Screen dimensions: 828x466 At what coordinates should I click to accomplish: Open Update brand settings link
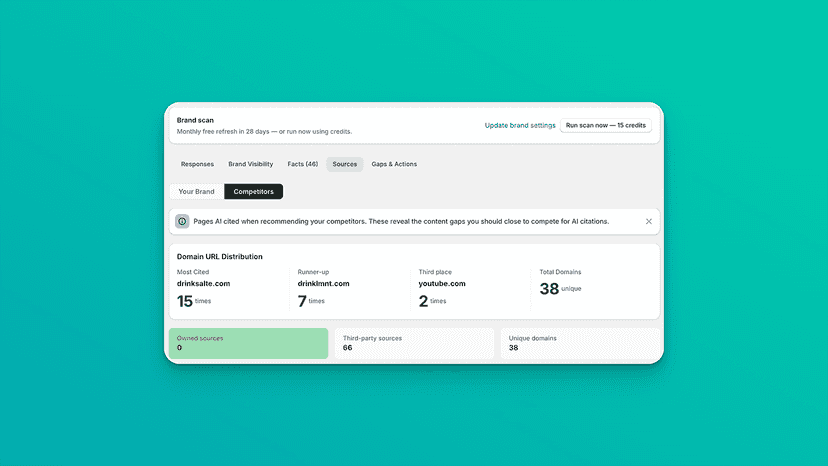[x=520, y=125]
